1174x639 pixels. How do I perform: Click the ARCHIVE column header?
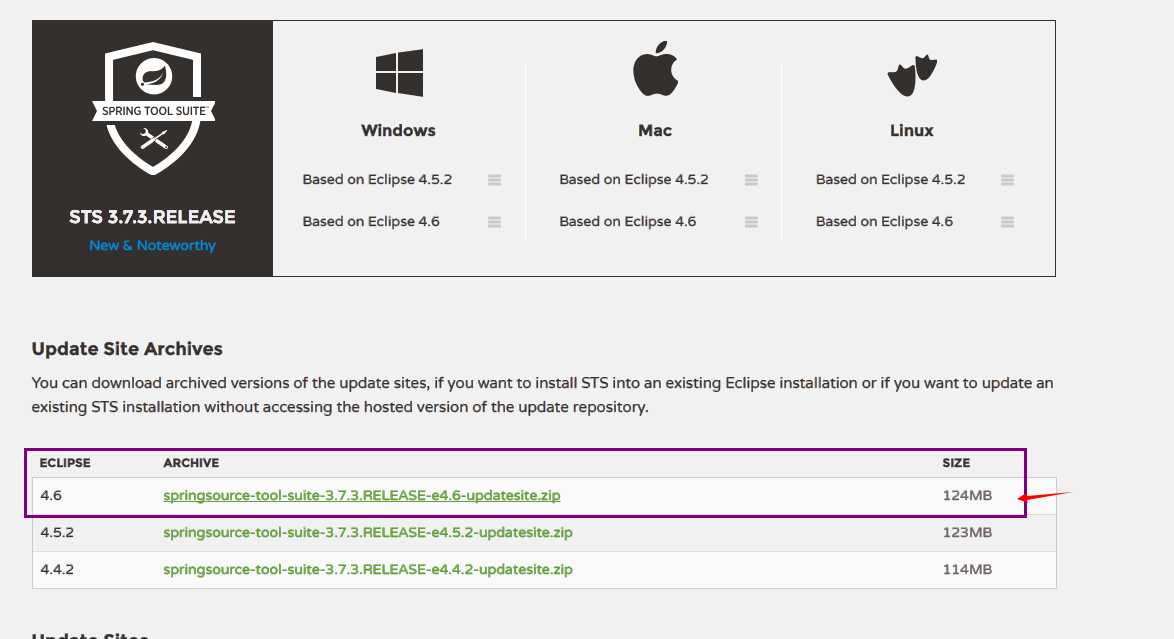pos(191,463)
